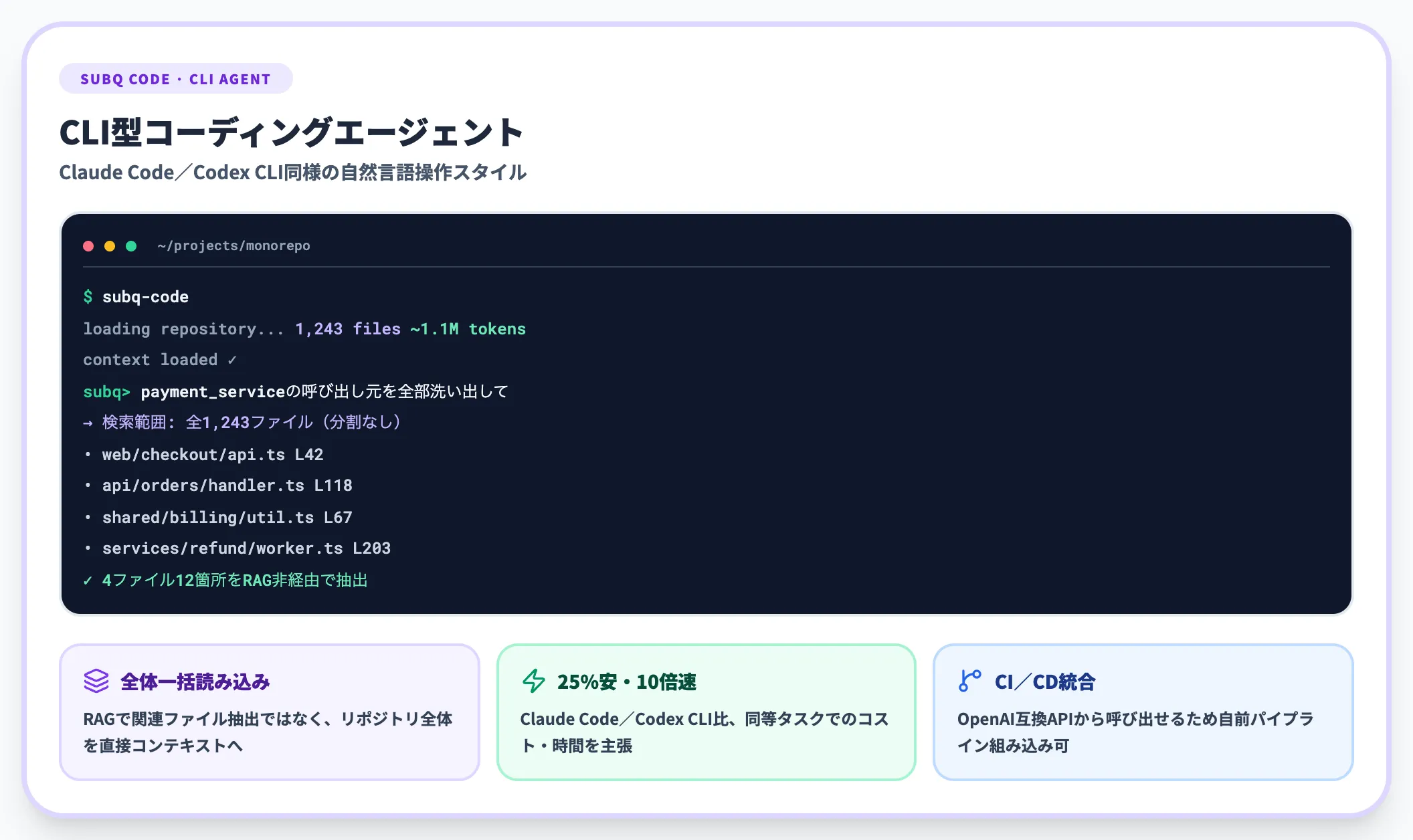Click the CI／CD統合 card title
Image resolution: width=1413 pixels, height=840 pixels.
pyautogui.click(x=1045, y=681)
